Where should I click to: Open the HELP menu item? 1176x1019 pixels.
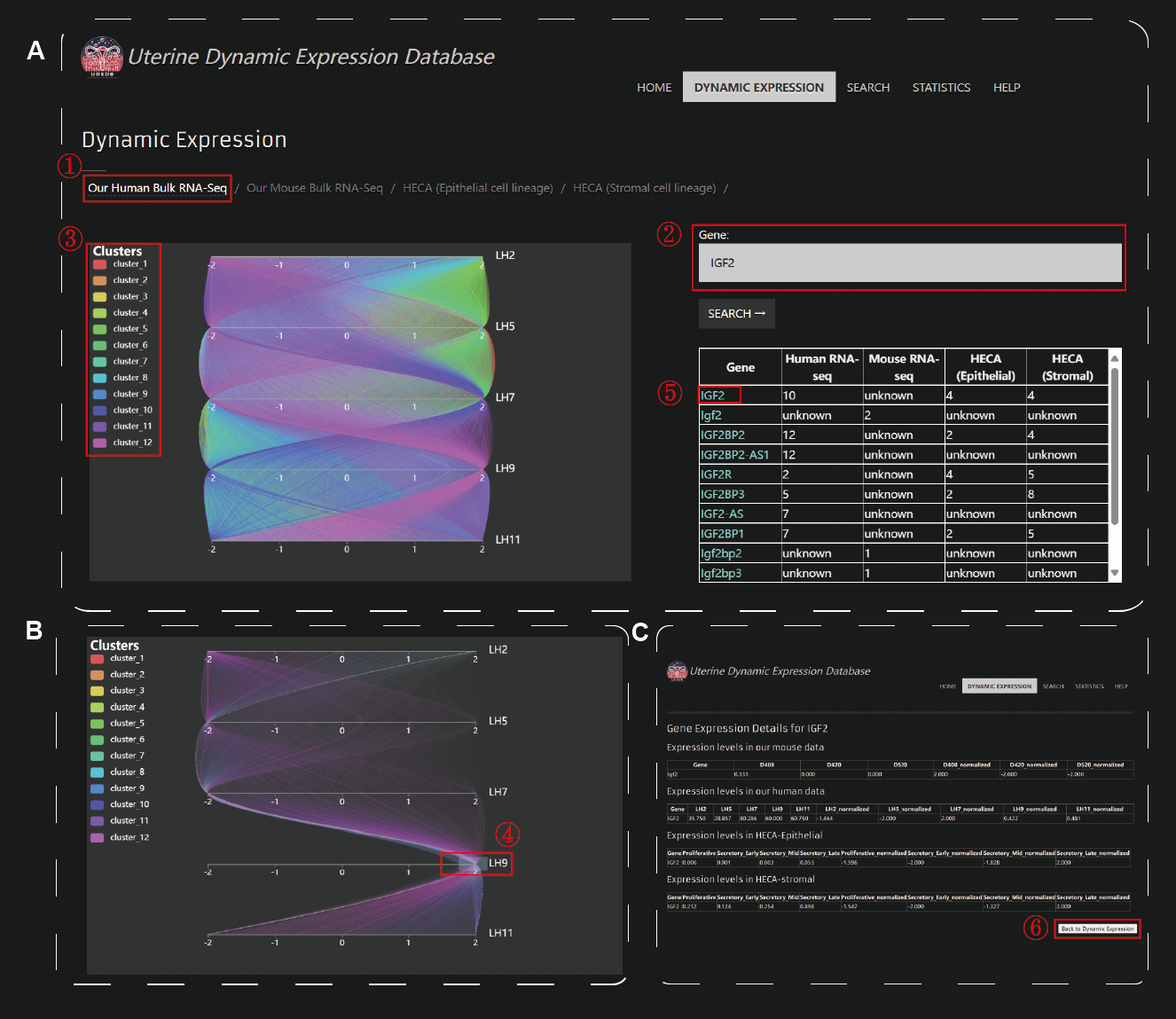click(1006, 88)
